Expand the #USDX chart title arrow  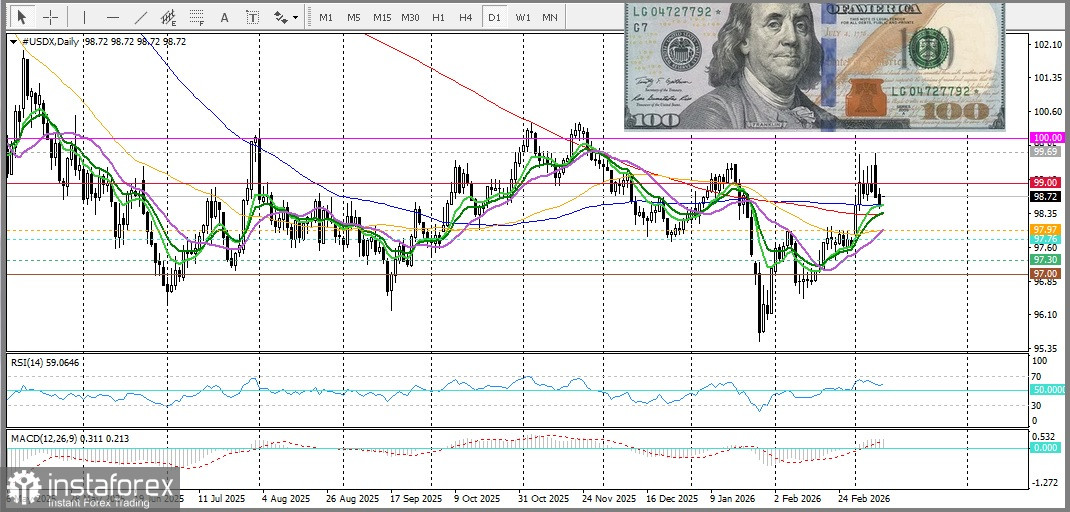pos(12,42)
